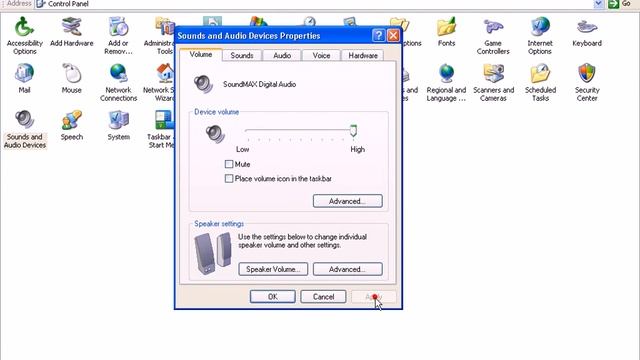Open Scheduled Tasks icon
Viewport: 640px width, 360px height.
tap(540, 82)
